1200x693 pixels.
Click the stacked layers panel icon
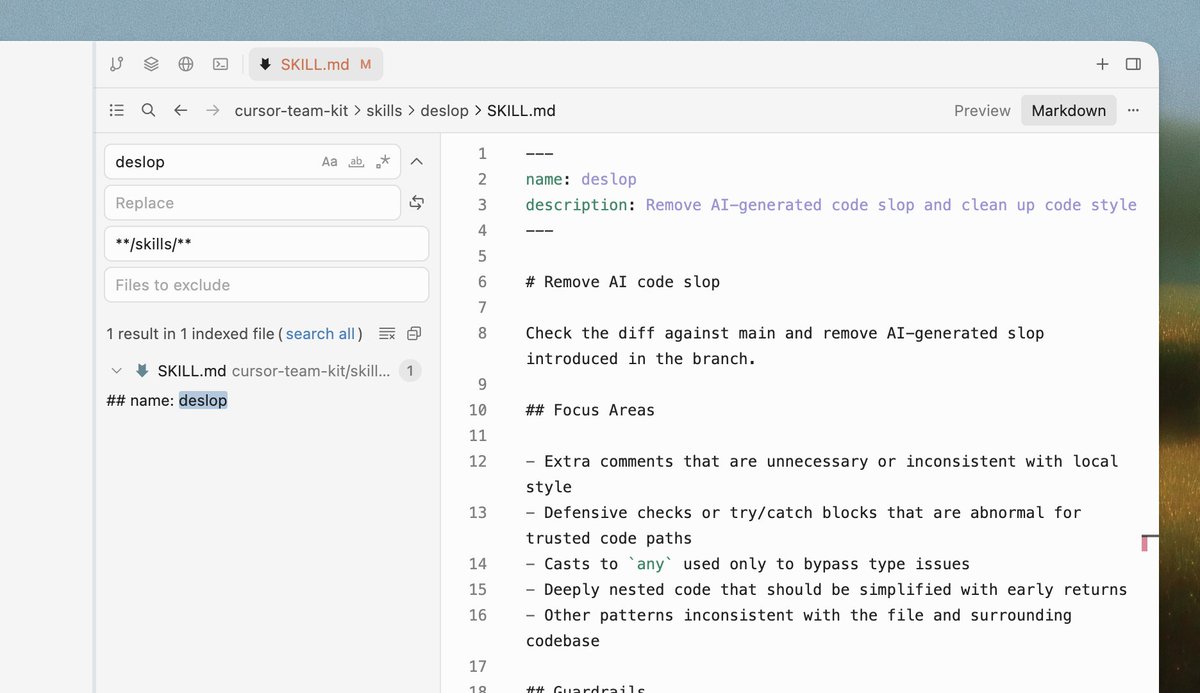pos(151,63)
